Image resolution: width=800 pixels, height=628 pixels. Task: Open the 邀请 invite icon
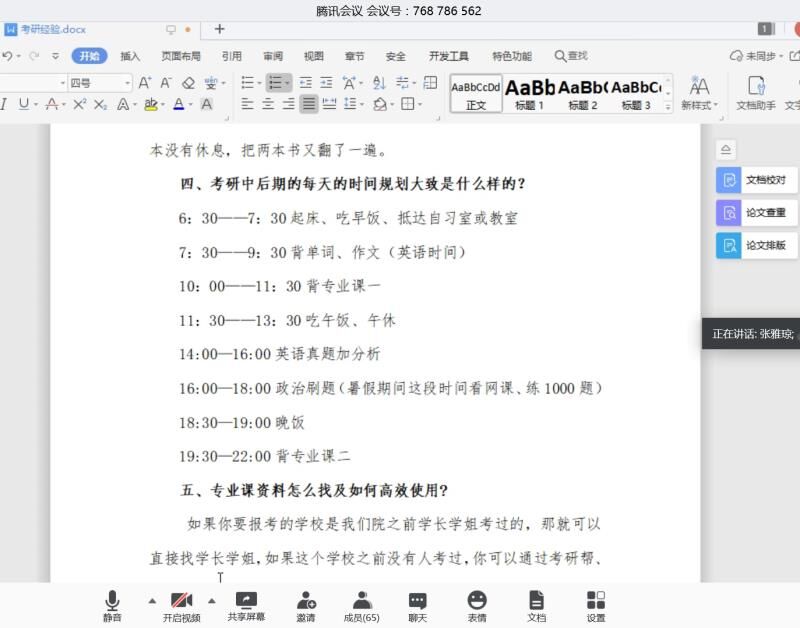[x=305, y=606]
